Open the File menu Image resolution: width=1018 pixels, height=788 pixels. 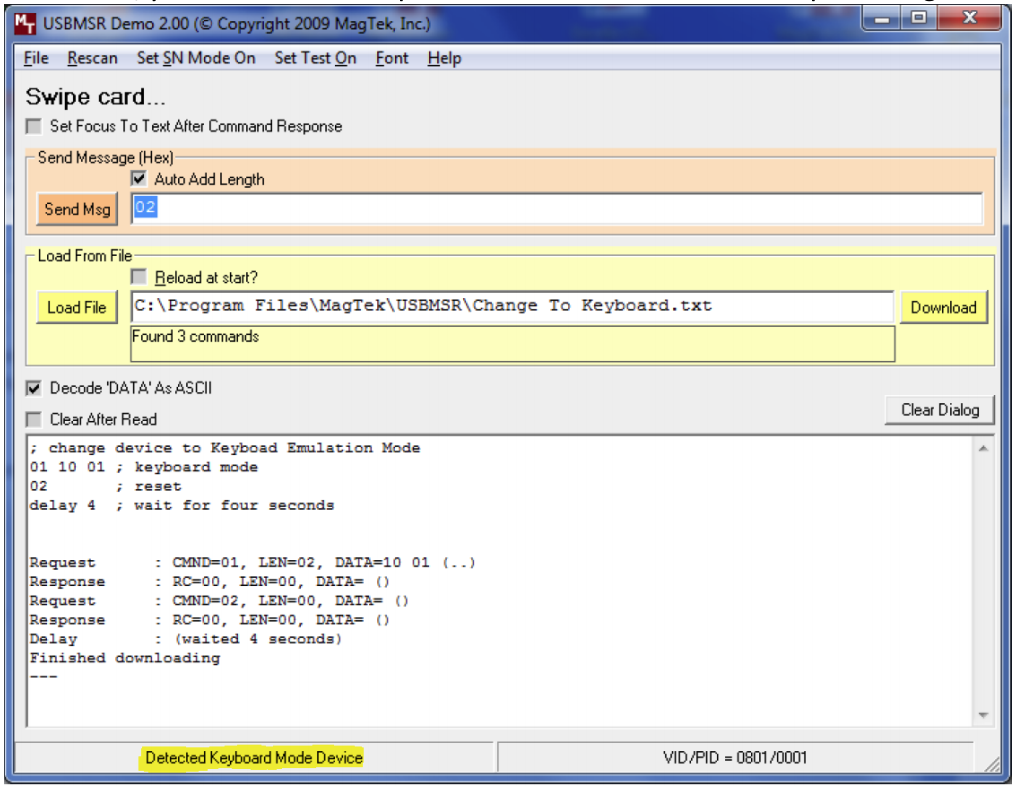[36, 58]
